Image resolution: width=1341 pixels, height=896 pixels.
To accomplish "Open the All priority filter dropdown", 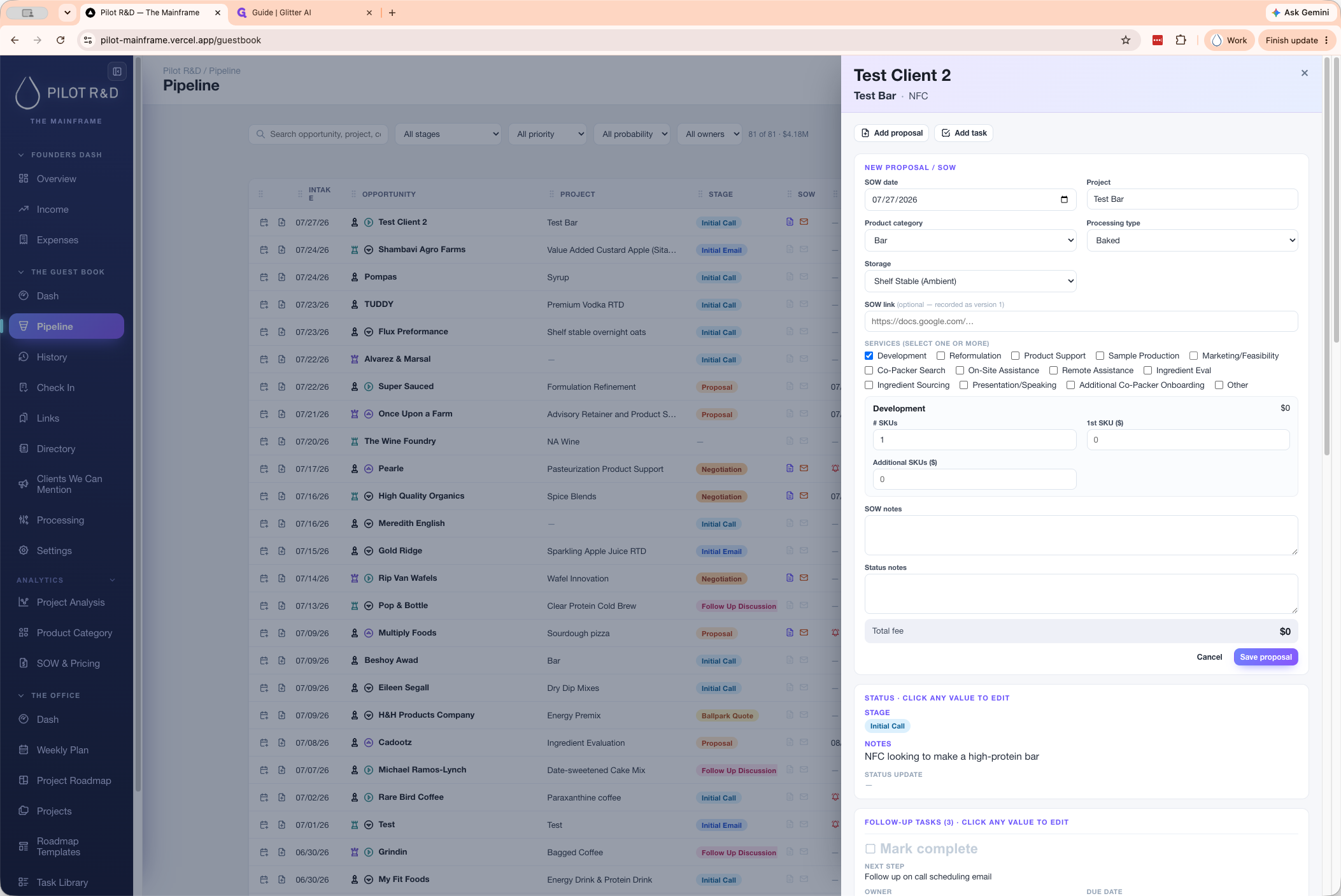I will pyautogui.click(x=548, y=134).
